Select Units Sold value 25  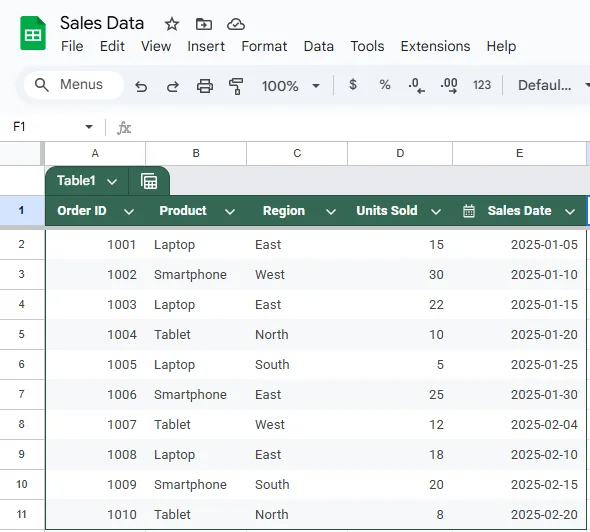[x=400, y=395]
